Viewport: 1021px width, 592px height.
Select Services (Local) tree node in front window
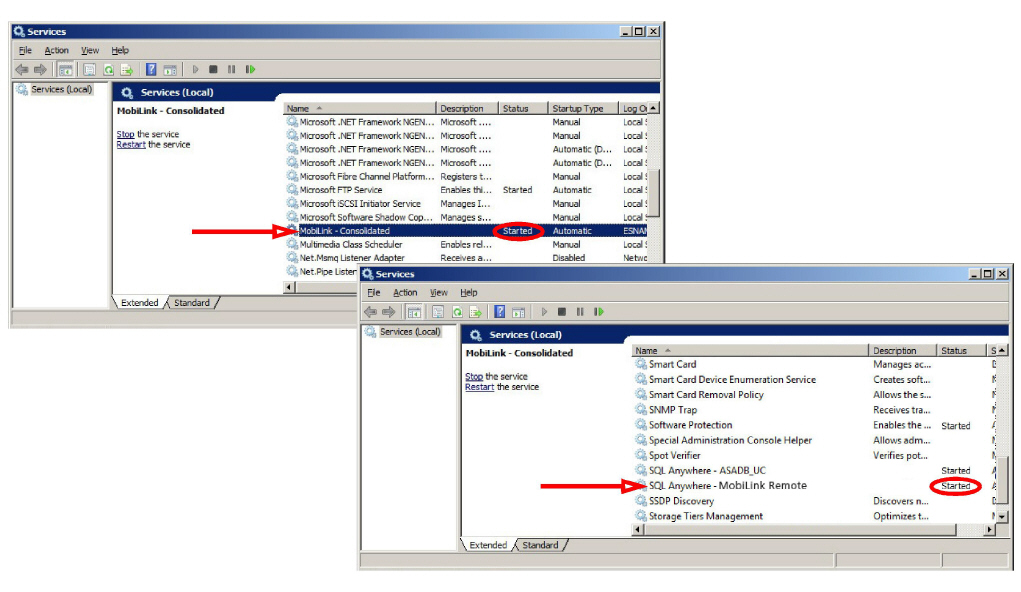pyautogui.click(x=410, y=331)
